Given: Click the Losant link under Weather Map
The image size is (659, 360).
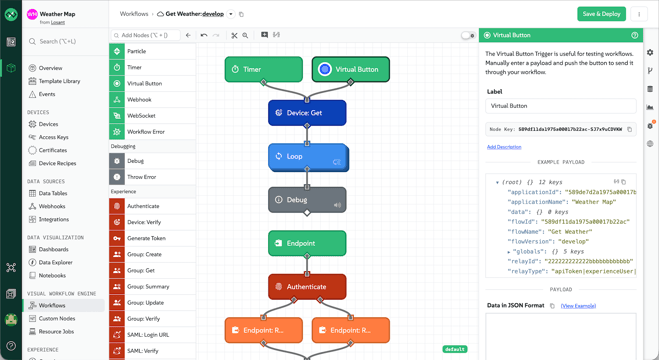Looking at the screenshot, I should (58, 22).
